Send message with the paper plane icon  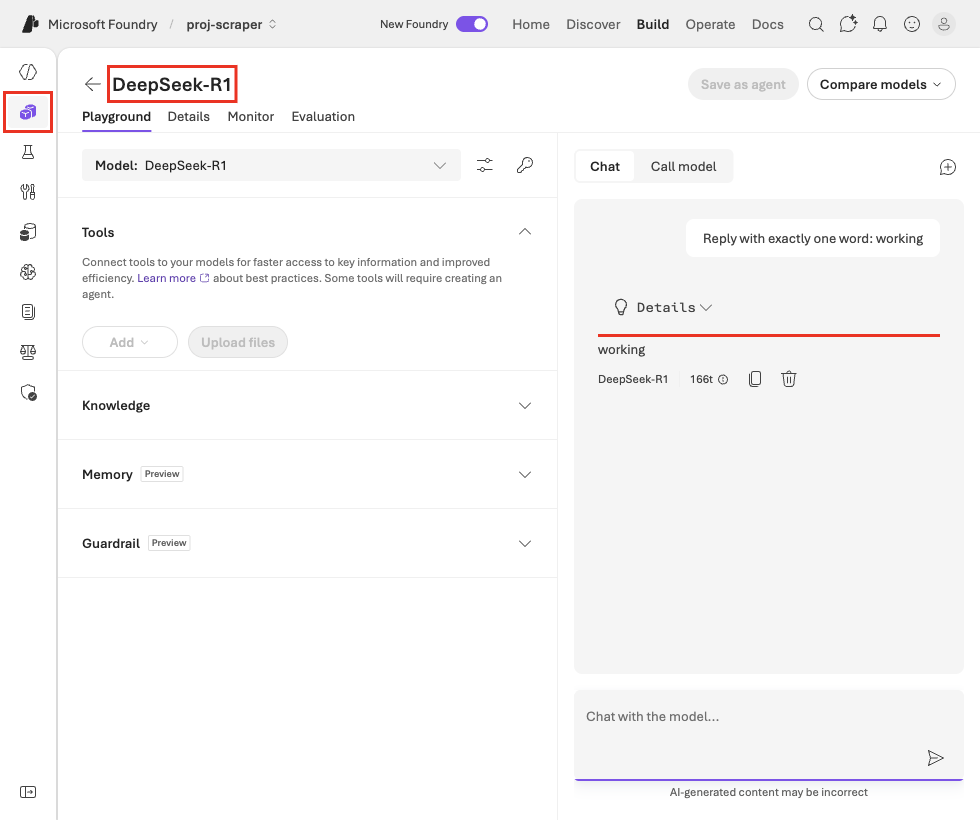click(x=936, y=758)
